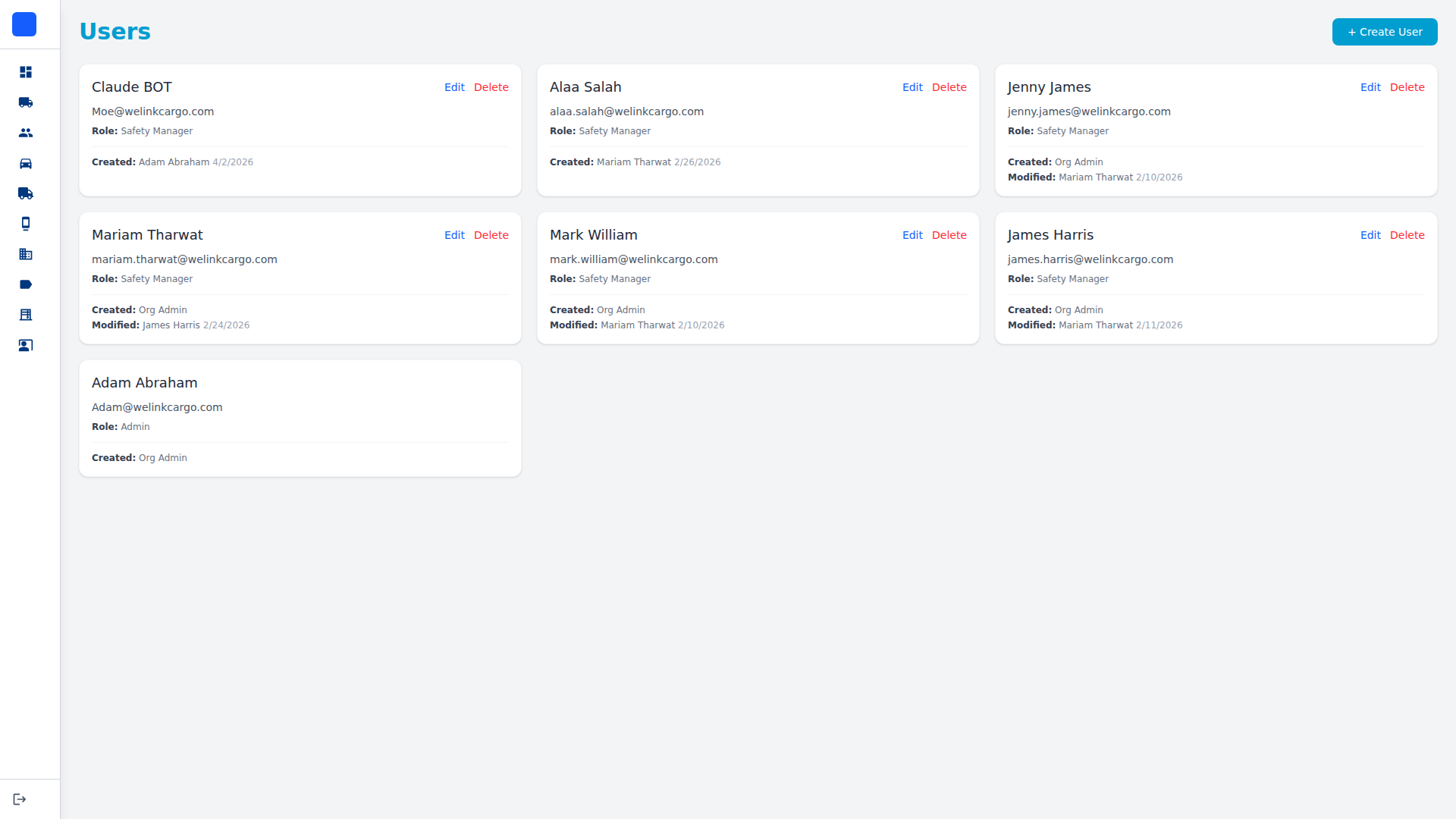Delete the Alaa Salah user
This screenshot has height=819, width=1456.
tap(949, 87)
